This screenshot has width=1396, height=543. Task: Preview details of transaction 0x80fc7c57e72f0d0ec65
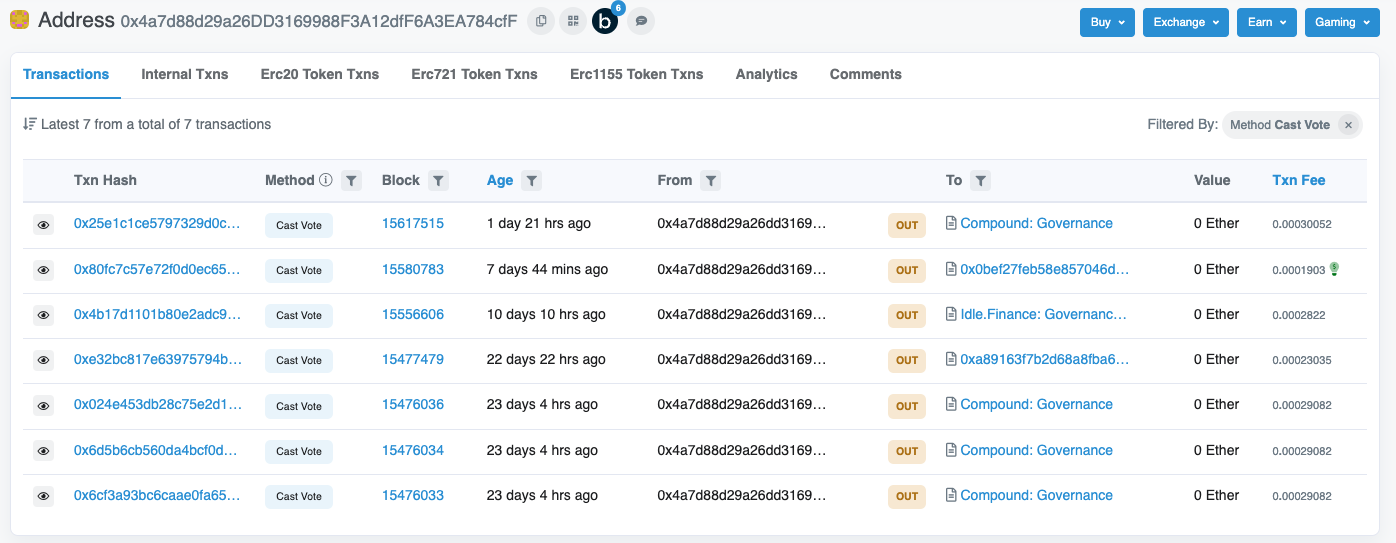click(44, 270)
